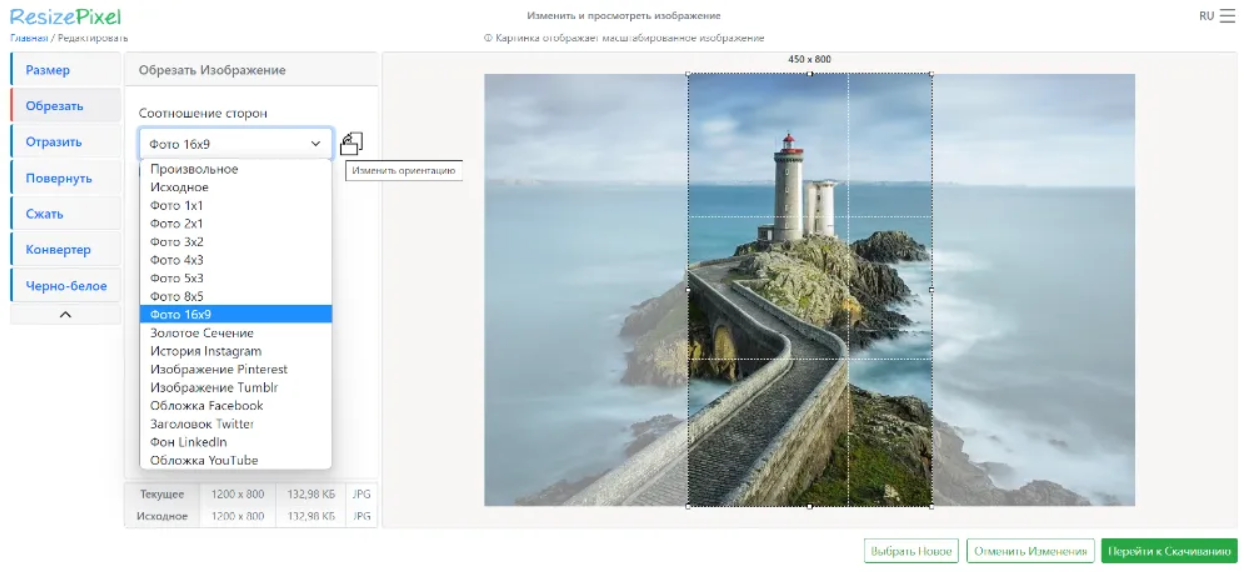
Task: Click the ResizePixel logo
Action: point(65,17)
